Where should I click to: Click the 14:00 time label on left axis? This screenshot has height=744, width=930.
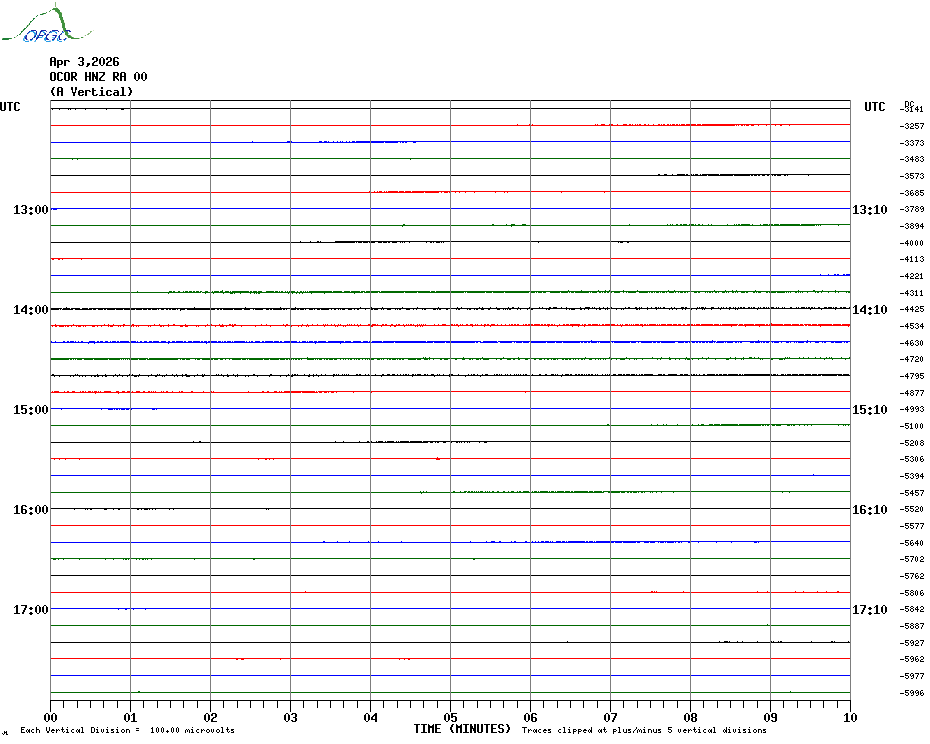[x=31, y=310]
